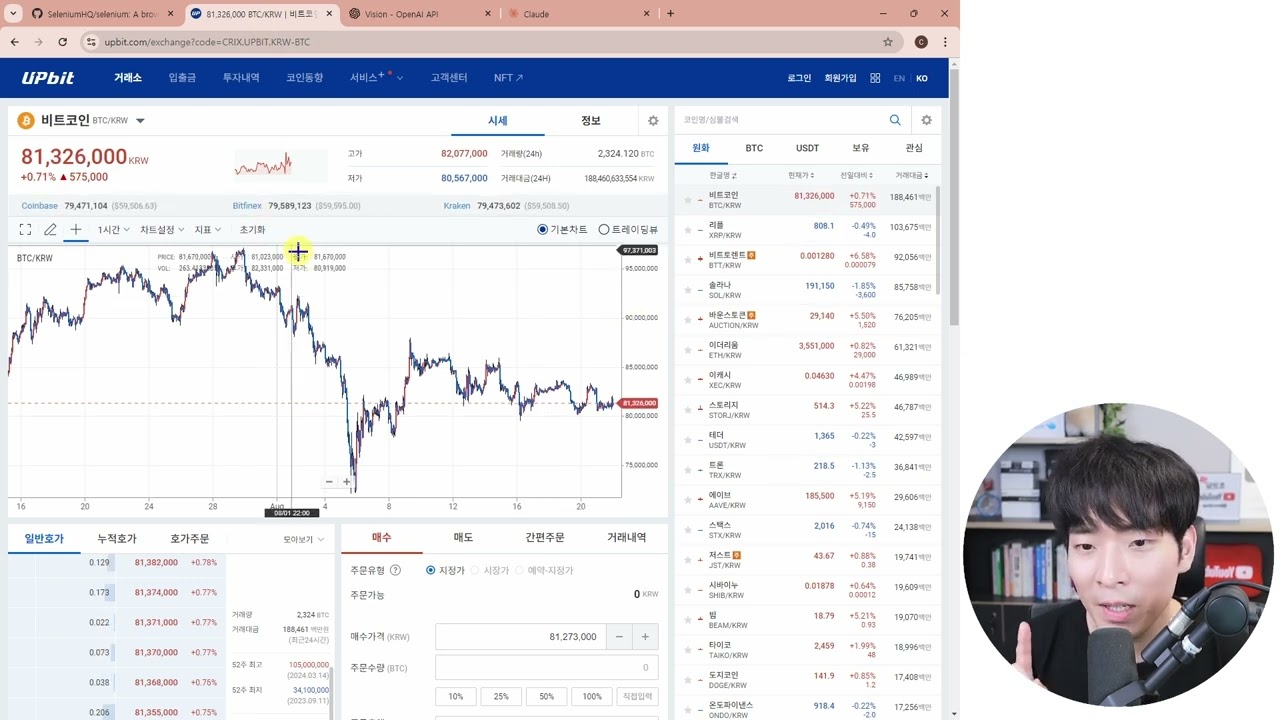
Task: Select the chart crosshair tool
Action: click(x=75, y=230)
